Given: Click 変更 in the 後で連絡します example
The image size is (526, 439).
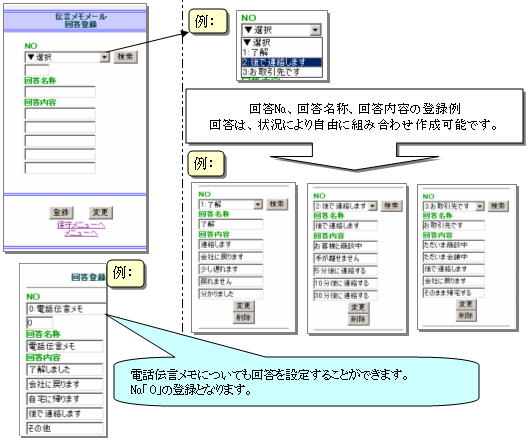Looking at the screenshot, I should point(358,307).
